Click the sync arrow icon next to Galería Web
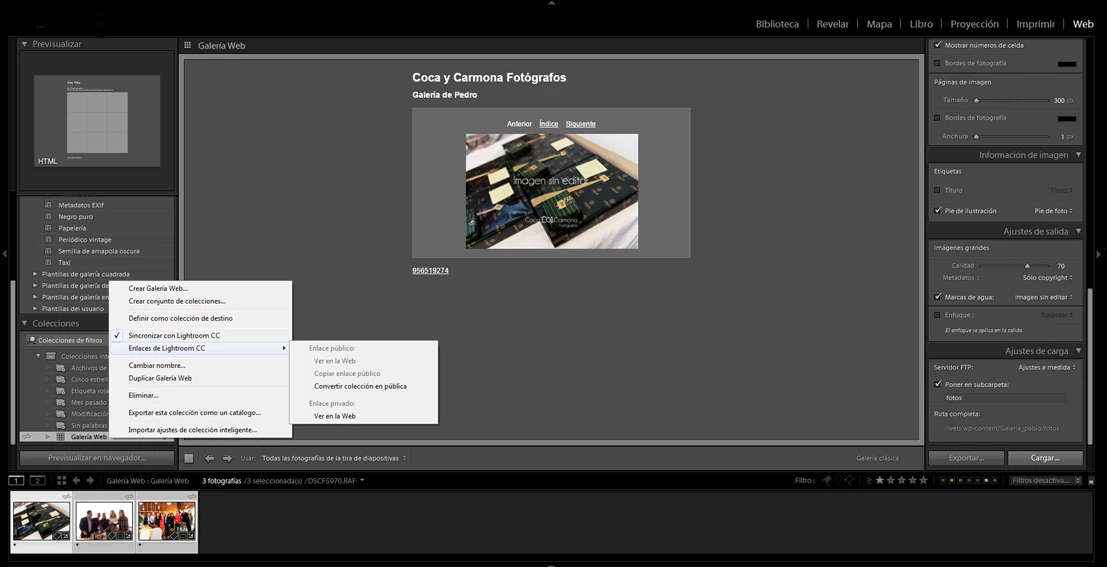This screenshot has height=567, width=1107. [27, 437]
